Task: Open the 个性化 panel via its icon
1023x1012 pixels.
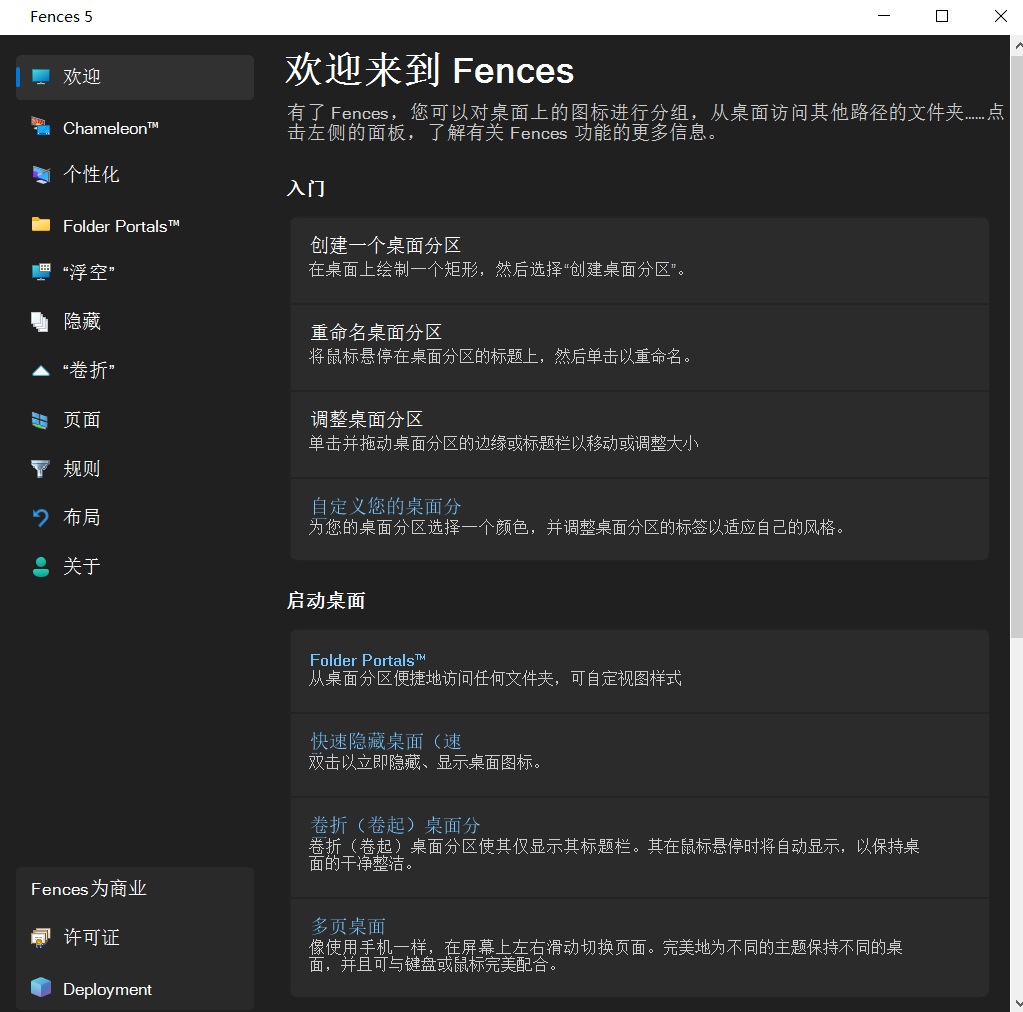Action: 40,175
